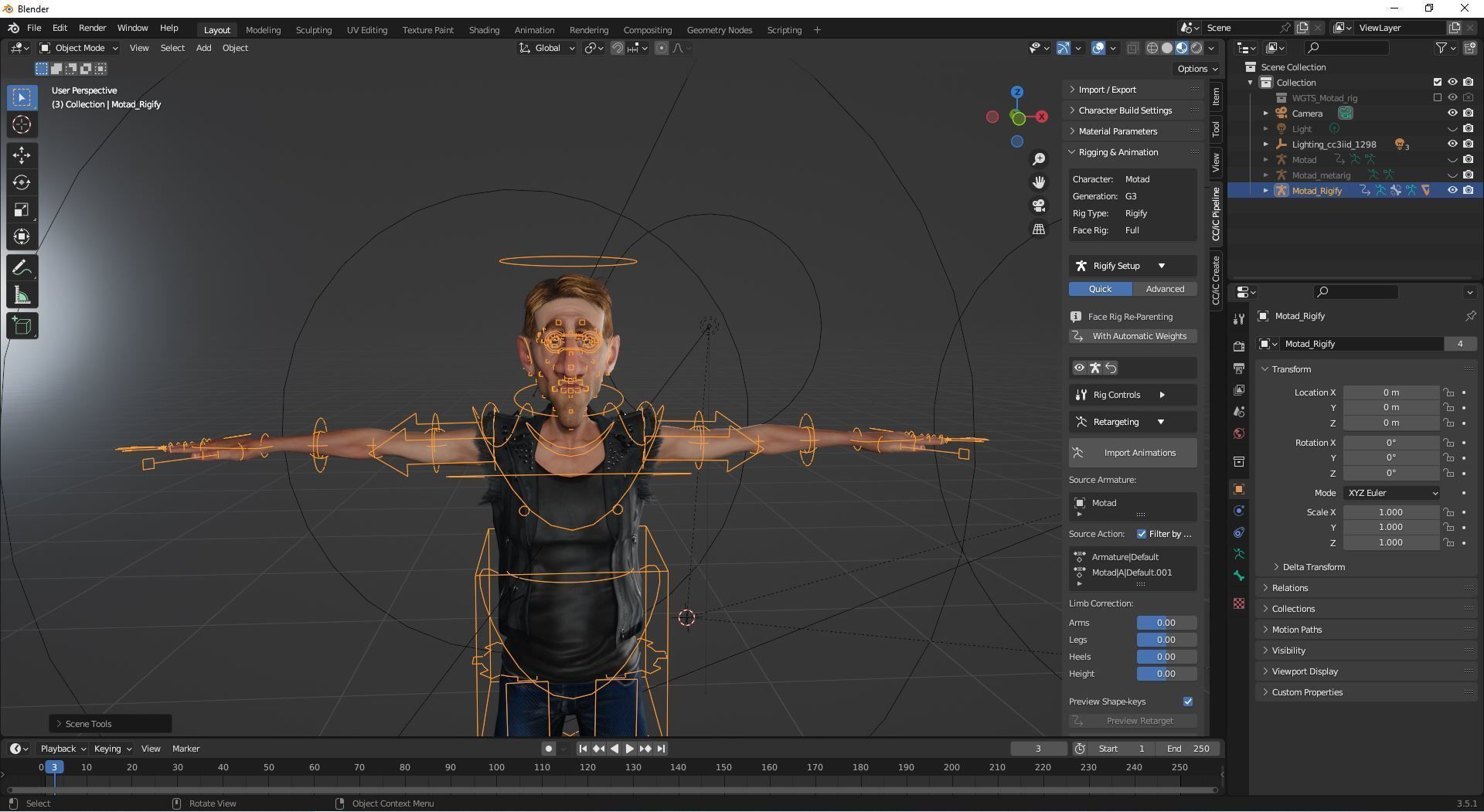The width and height of the screenshot is (1484, 812).
Task: Select the Cursor tool in left toolbar
Action: [x=22, y=124]
